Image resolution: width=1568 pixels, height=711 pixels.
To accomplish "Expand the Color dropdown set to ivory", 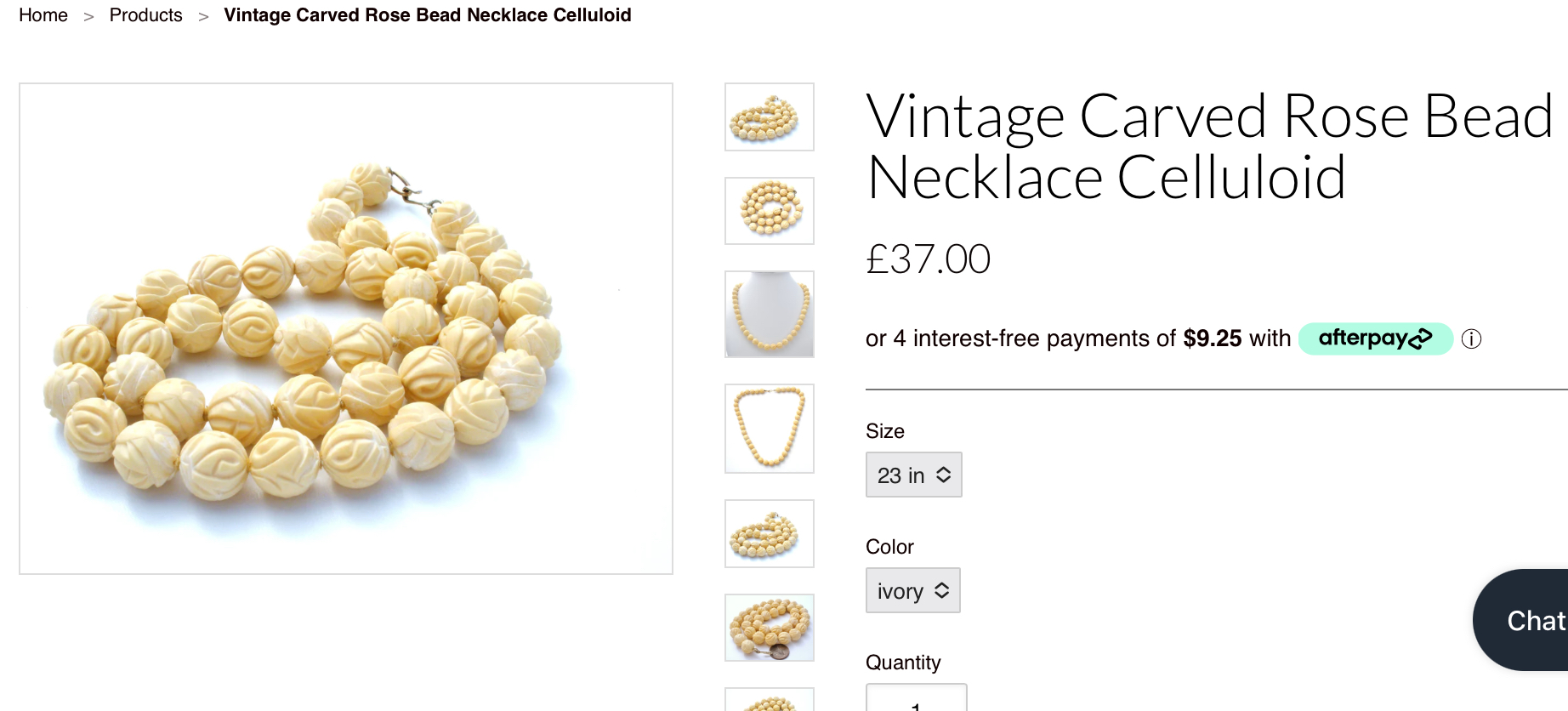I will click(x=912, y=590).
